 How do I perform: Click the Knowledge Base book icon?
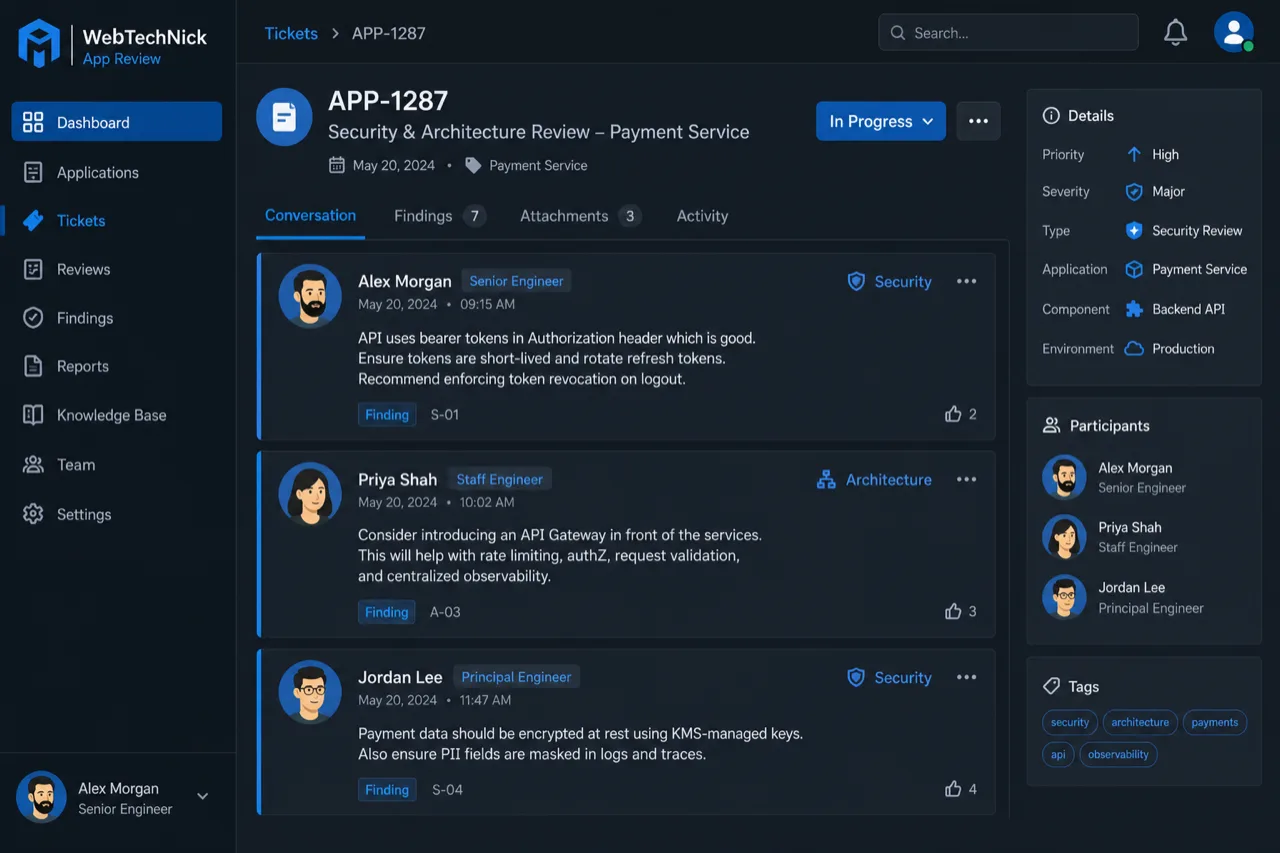click(x=33, y=415)
